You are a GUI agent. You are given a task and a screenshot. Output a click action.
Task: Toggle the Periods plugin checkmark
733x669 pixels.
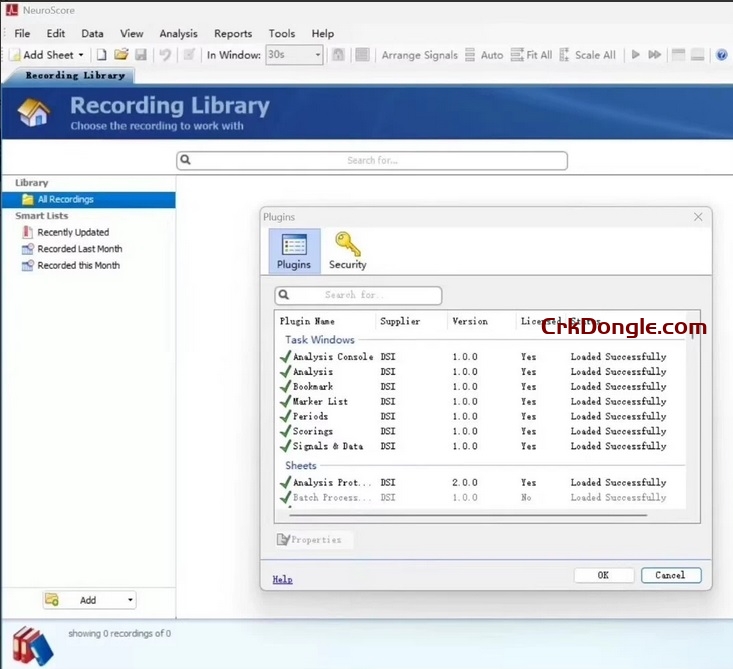(285, 416)
